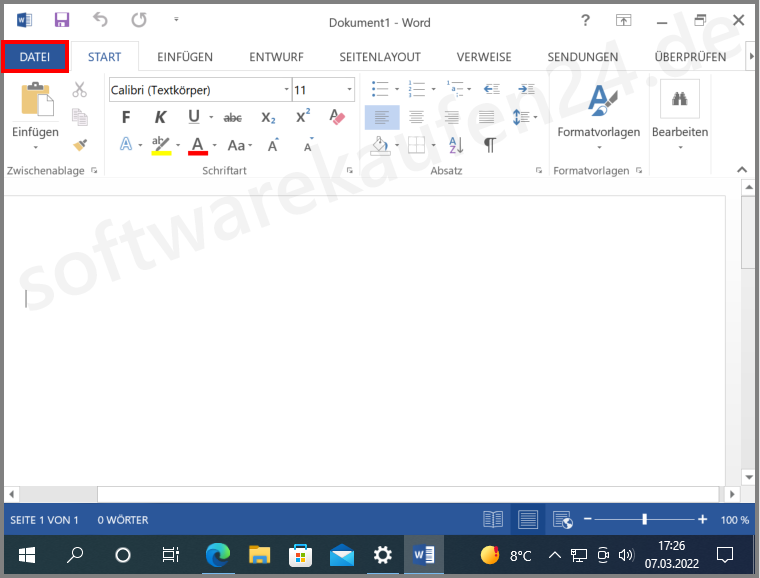Decrease paragraph indent
760x578 pixels.
click(491, 89)
